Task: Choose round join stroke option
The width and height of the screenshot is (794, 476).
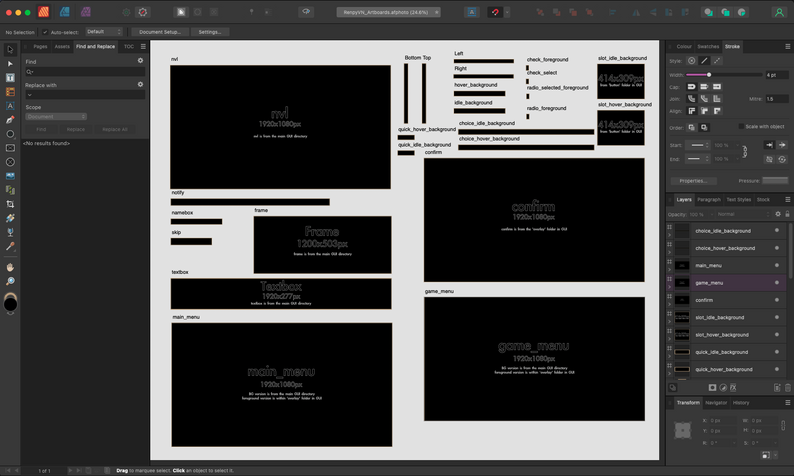Action: click(691, 99)
